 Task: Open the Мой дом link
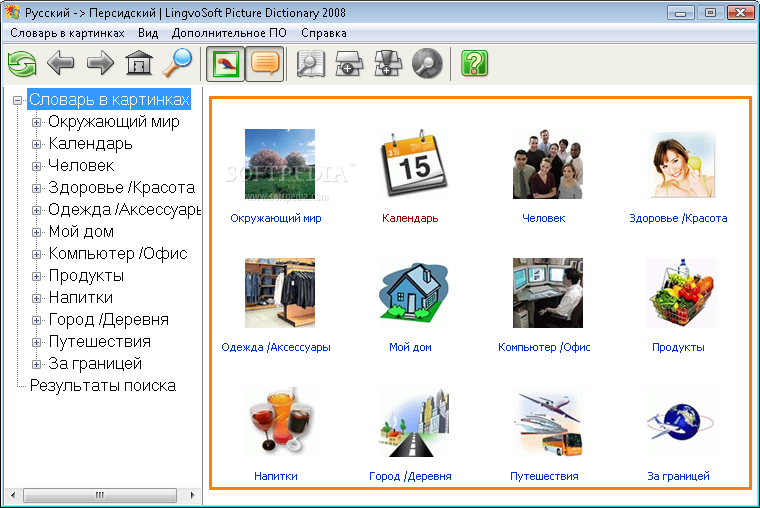pos(410,347)
